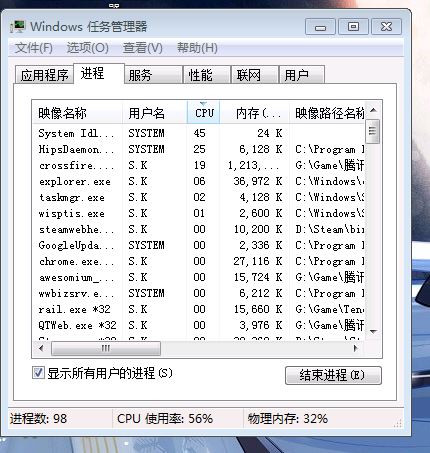Sort by 用户名 column header

tap(155, 113)
